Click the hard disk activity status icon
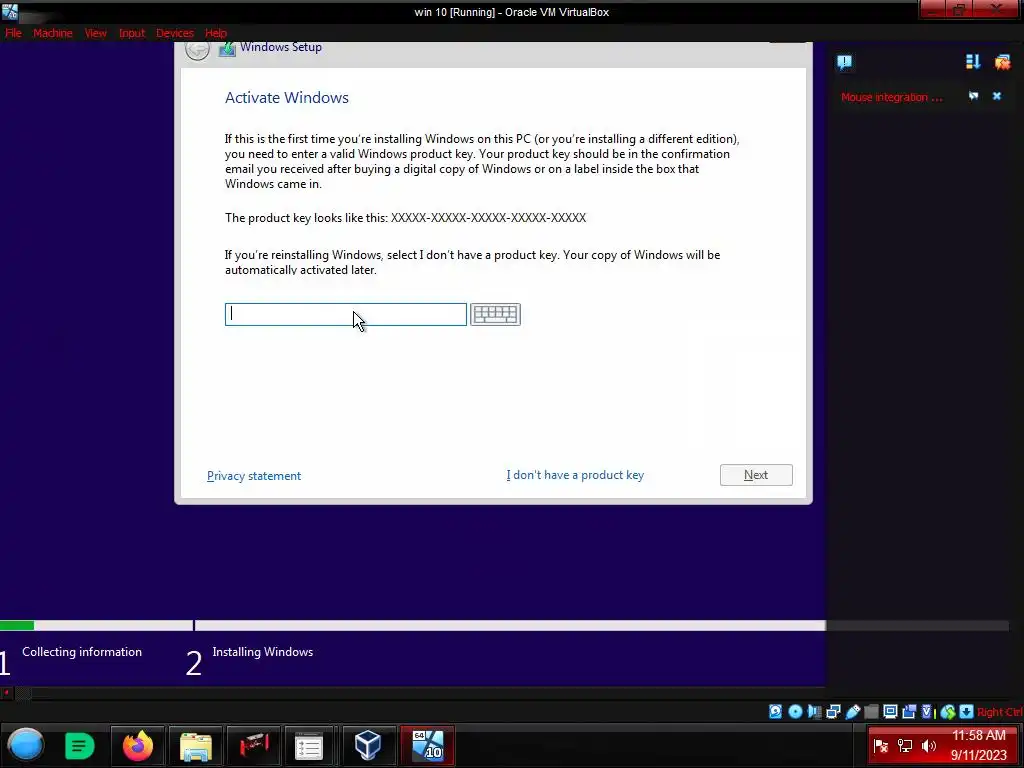This screenshot has height=768, width=1024. pos(775,712)
